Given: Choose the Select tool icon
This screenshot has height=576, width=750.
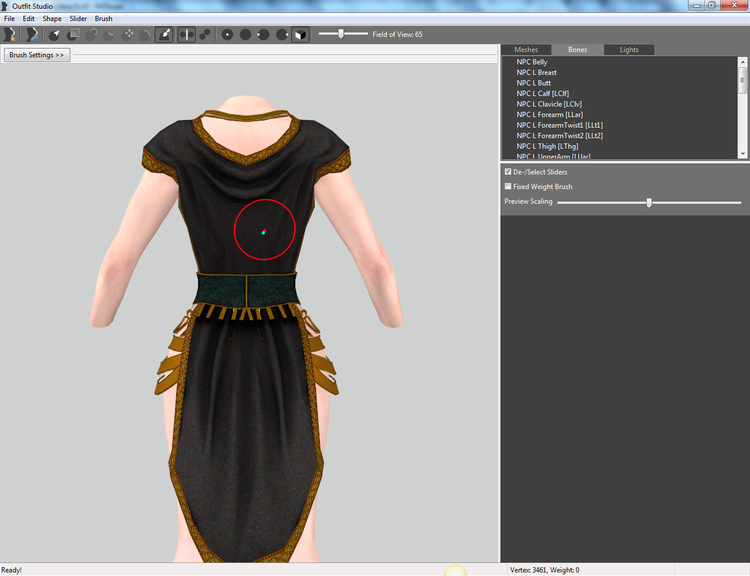Looking at the screenshot, I should [54, 34].
